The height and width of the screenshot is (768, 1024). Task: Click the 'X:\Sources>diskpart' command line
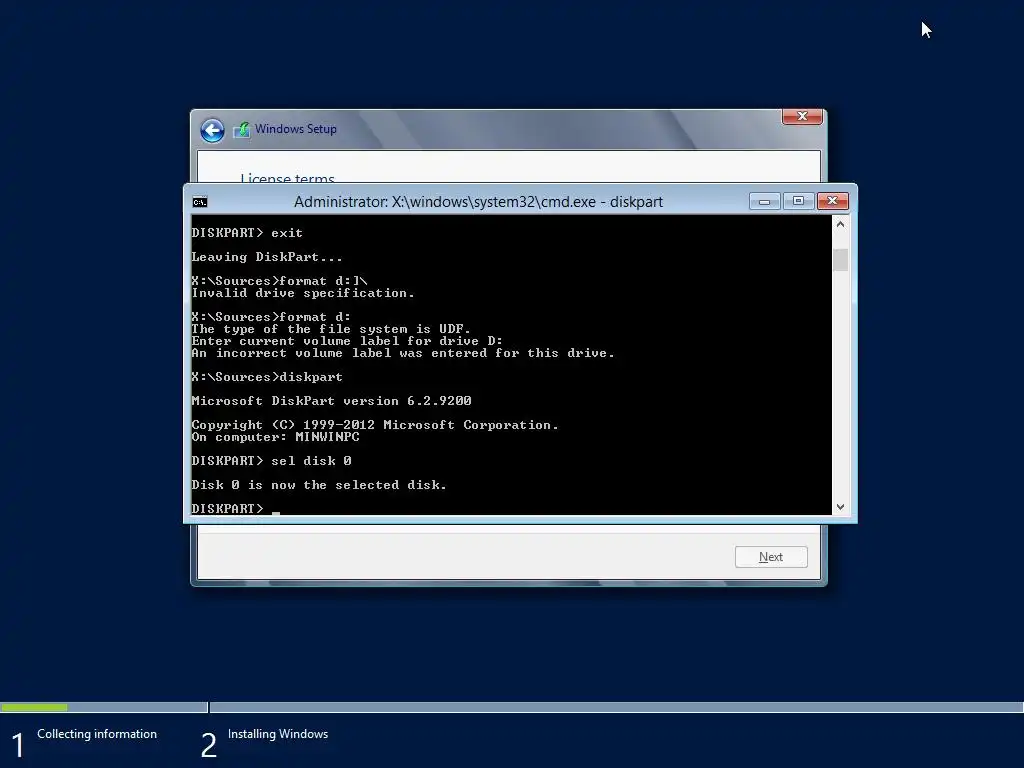coord(267,377)
